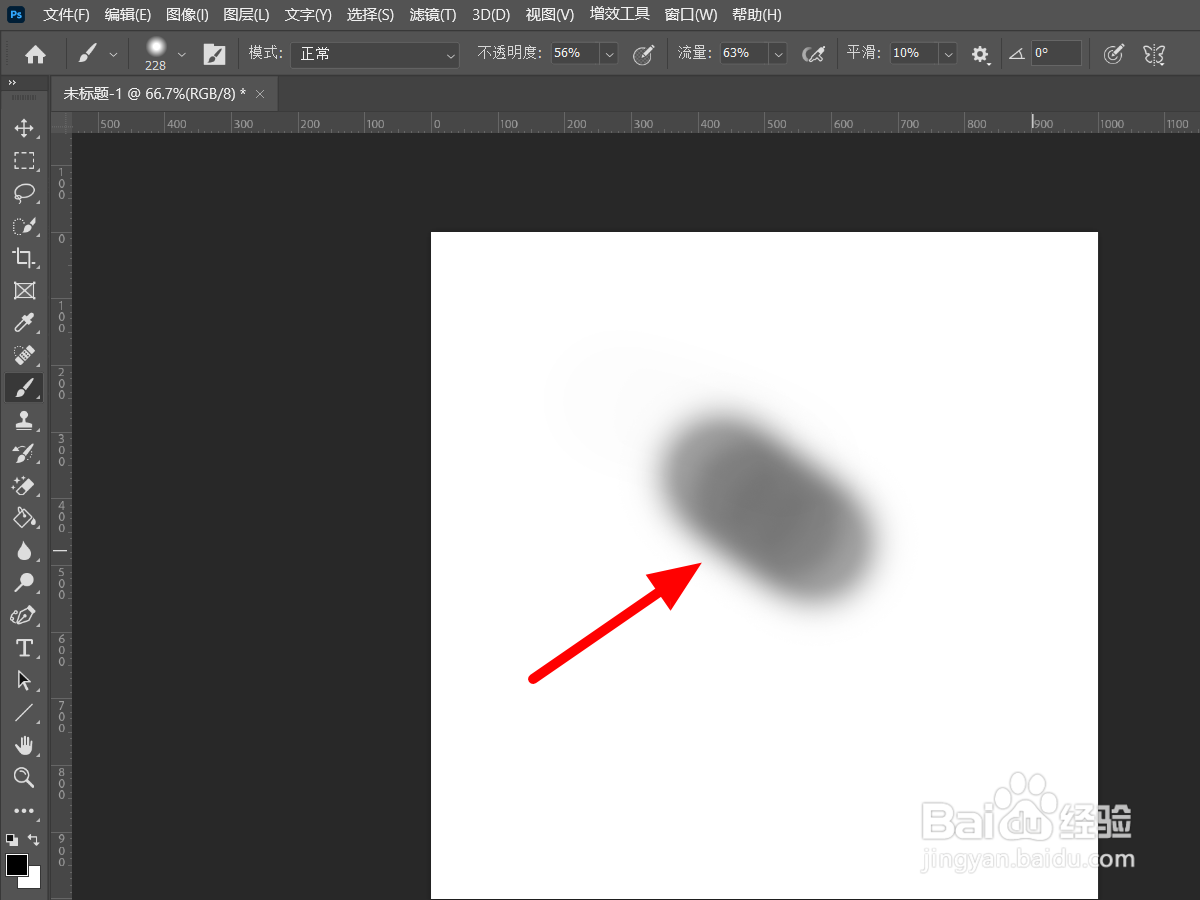
Task: Open the Brush Preset picker arrow
Action: tap(182, 54)
